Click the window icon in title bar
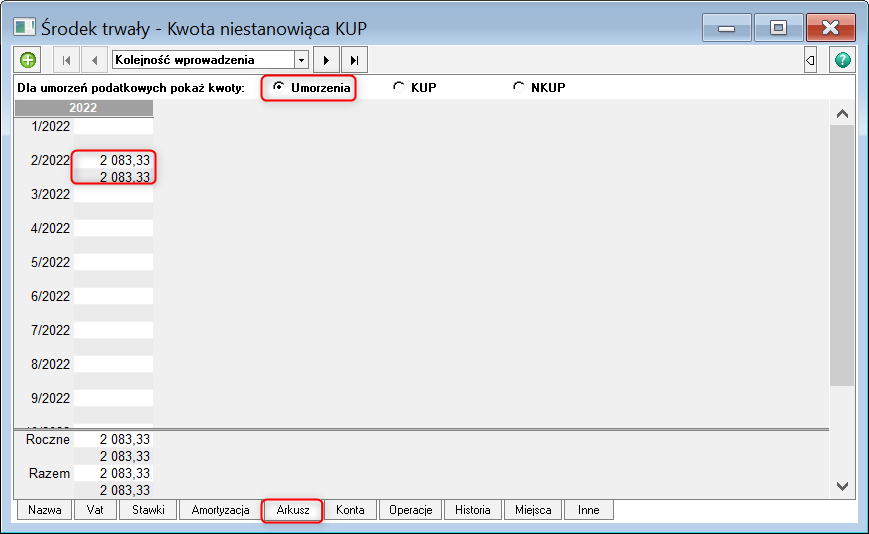Screen dimensions: 869x534 click(x=24, y=27)
